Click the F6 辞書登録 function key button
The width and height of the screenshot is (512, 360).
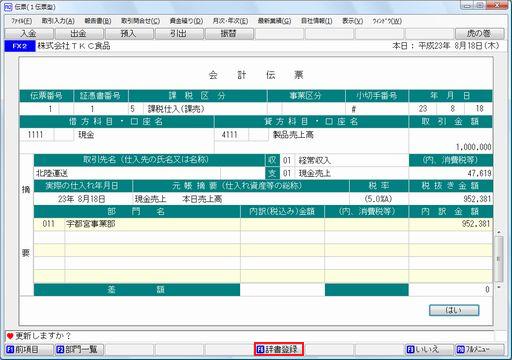pyautogui.click(x=279, y=349)
